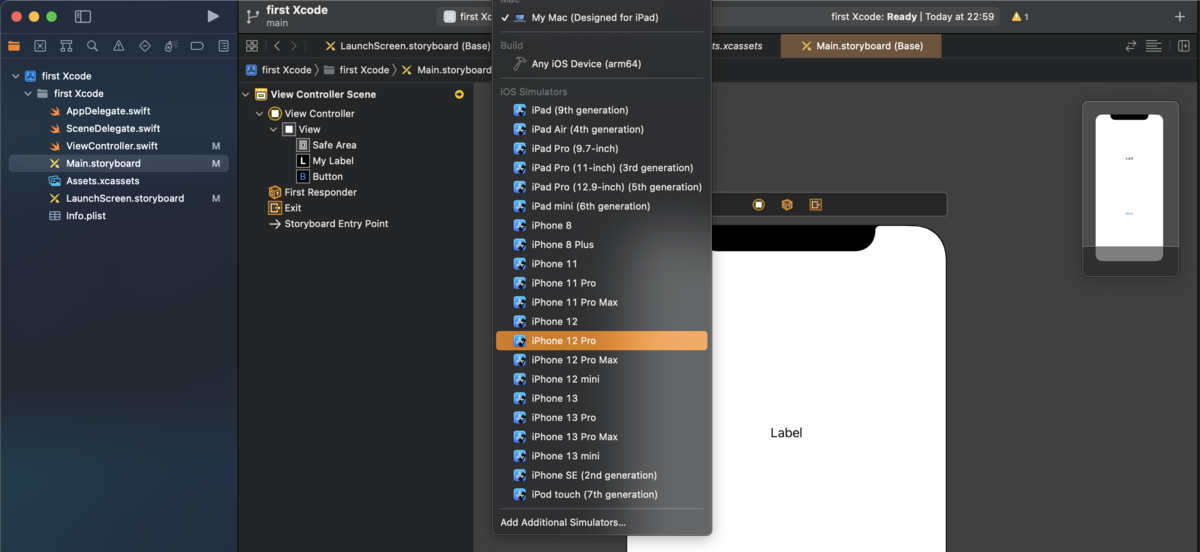Choose Any iOS Device (arm64)

[x=602, y=64]
